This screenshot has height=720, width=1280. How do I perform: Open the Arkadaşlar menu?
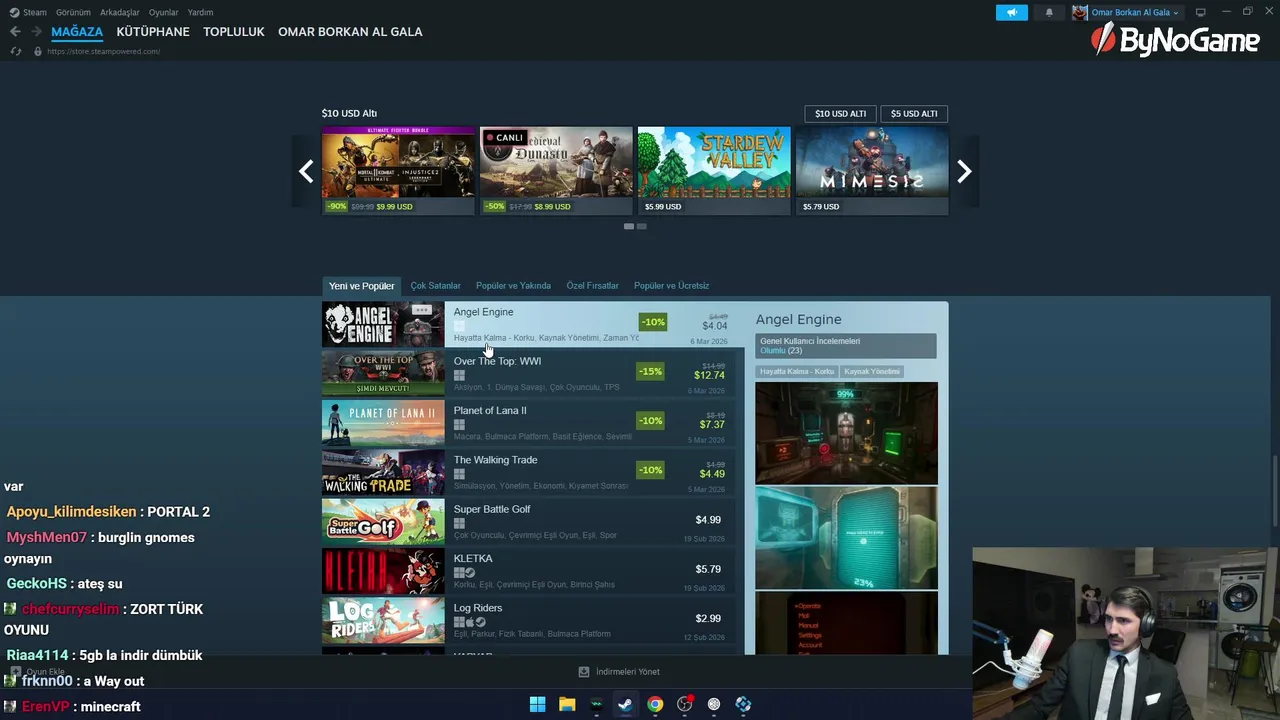tap(120, 12)
